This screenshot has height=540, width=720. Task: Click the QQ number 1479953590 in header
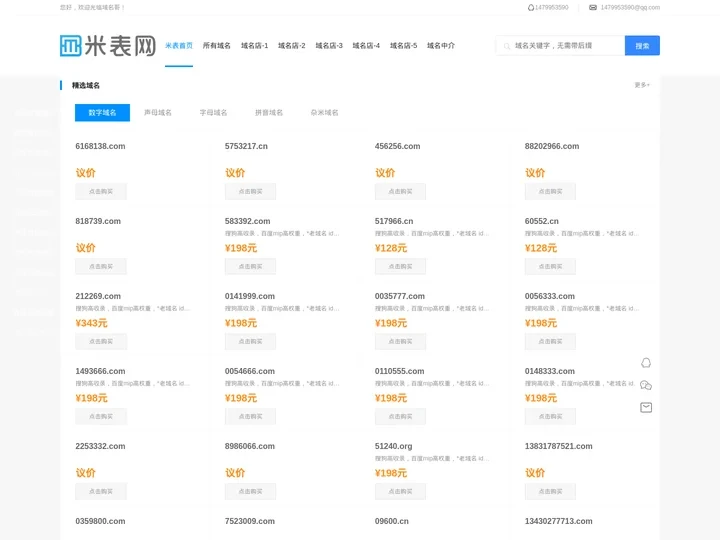pos(551,7)
